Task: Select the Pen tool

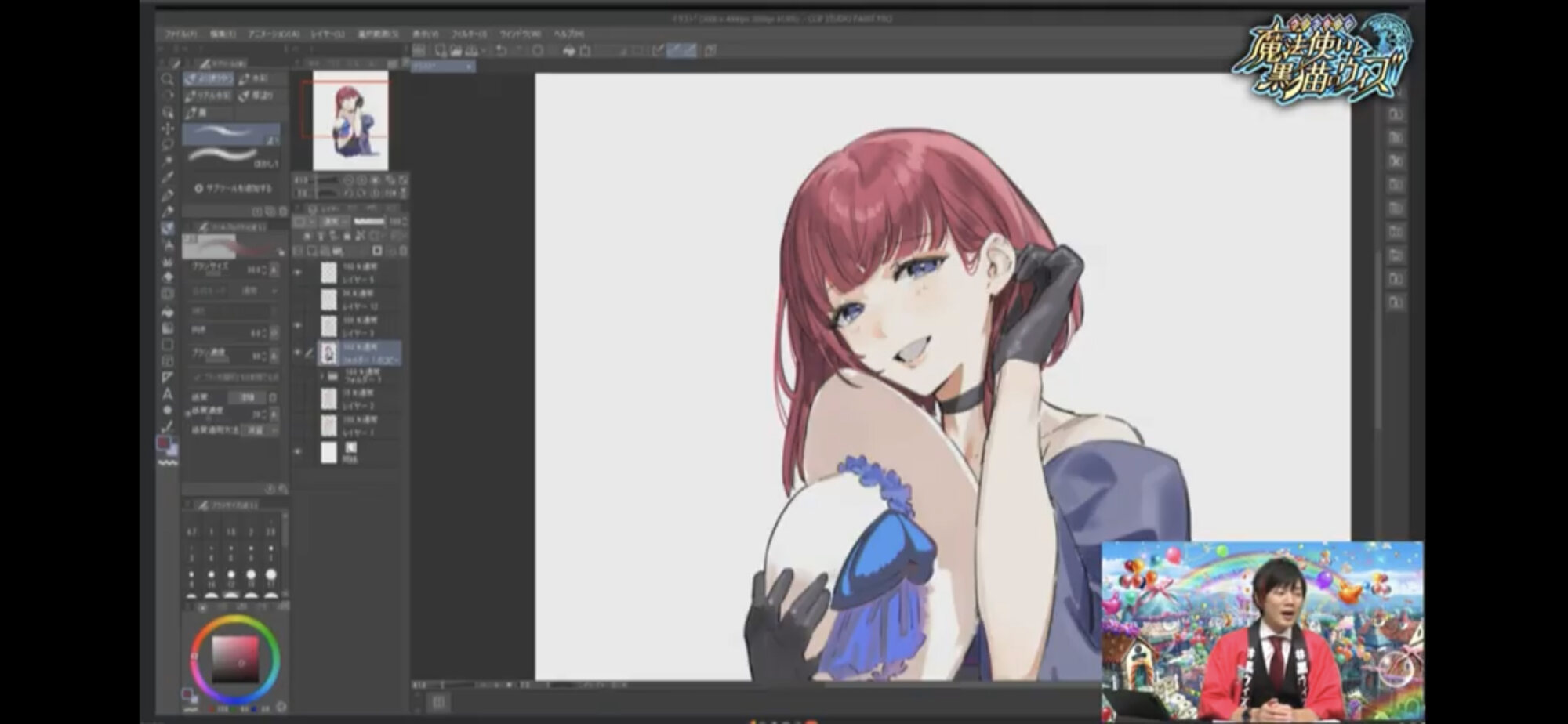Action: [167, 194]
